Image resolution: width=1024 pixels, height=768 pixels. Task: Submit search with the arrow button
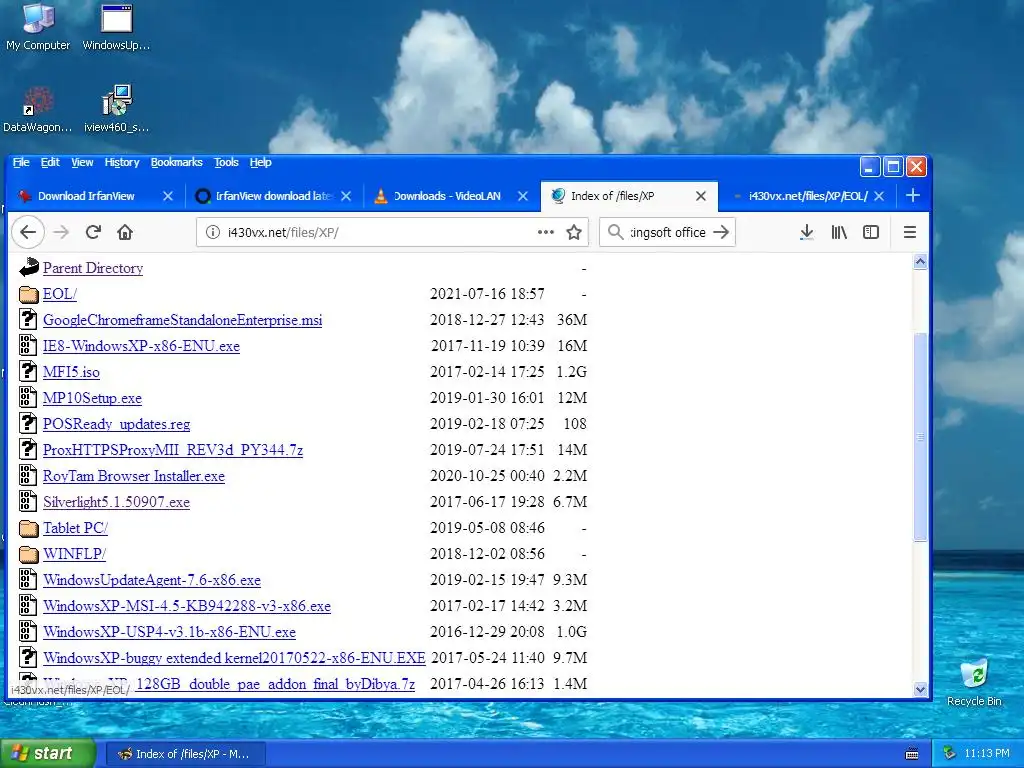721,232
